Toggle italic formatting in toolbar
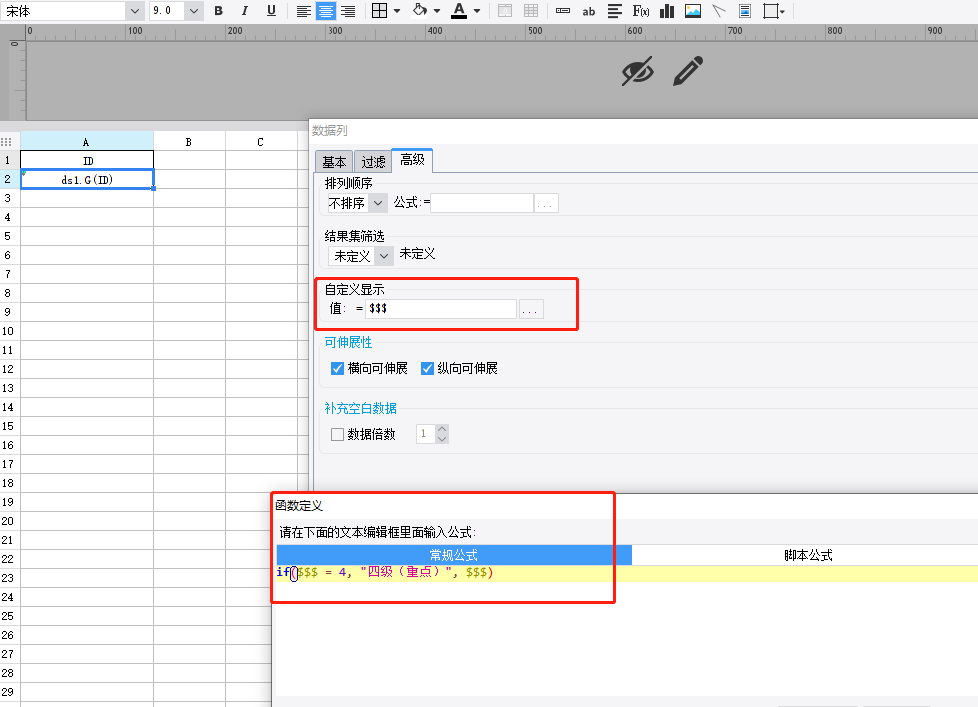978x707 pixels. click(x=244, y=11)
